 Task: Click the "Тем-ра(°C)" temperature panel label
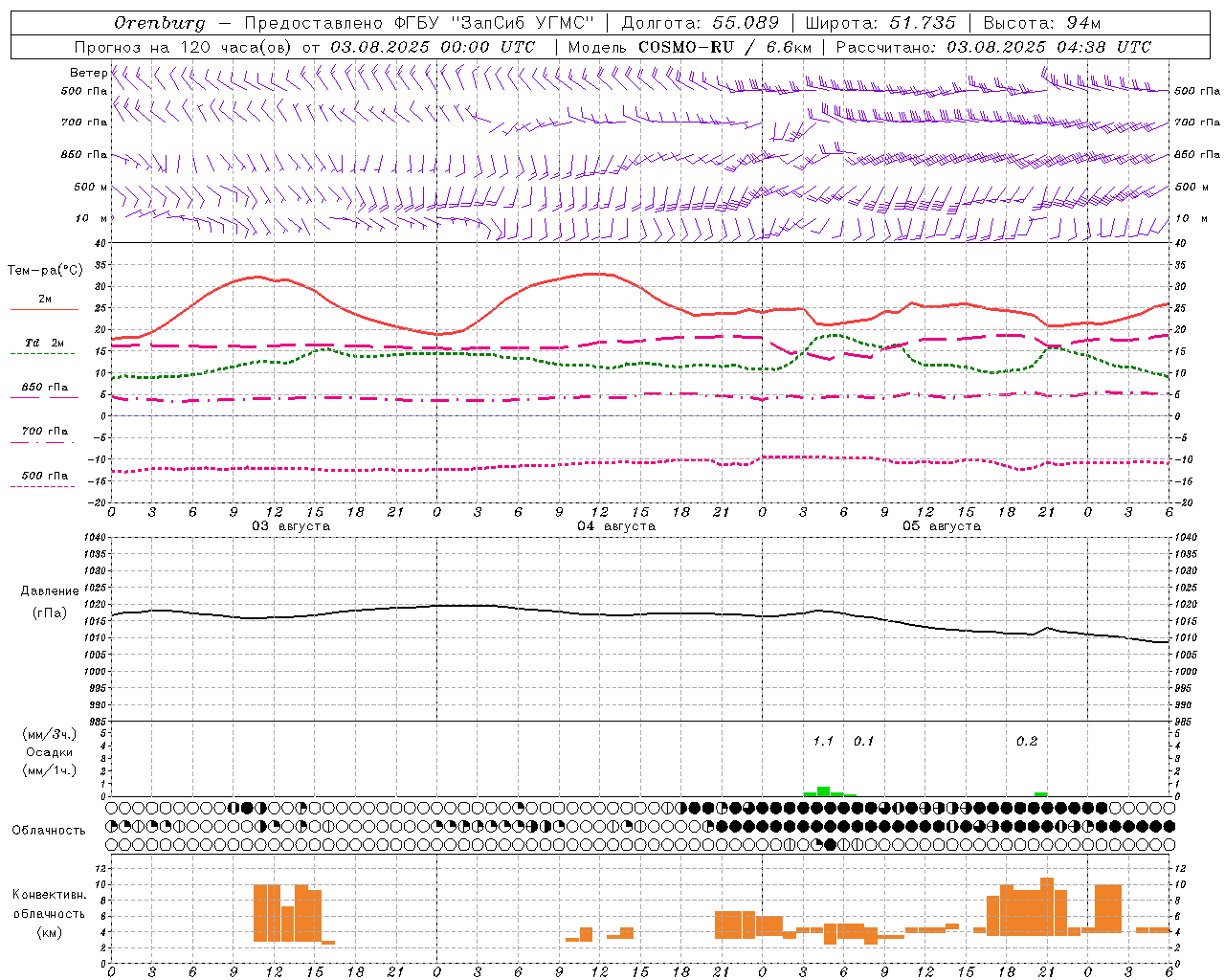[x=45, y=271]
